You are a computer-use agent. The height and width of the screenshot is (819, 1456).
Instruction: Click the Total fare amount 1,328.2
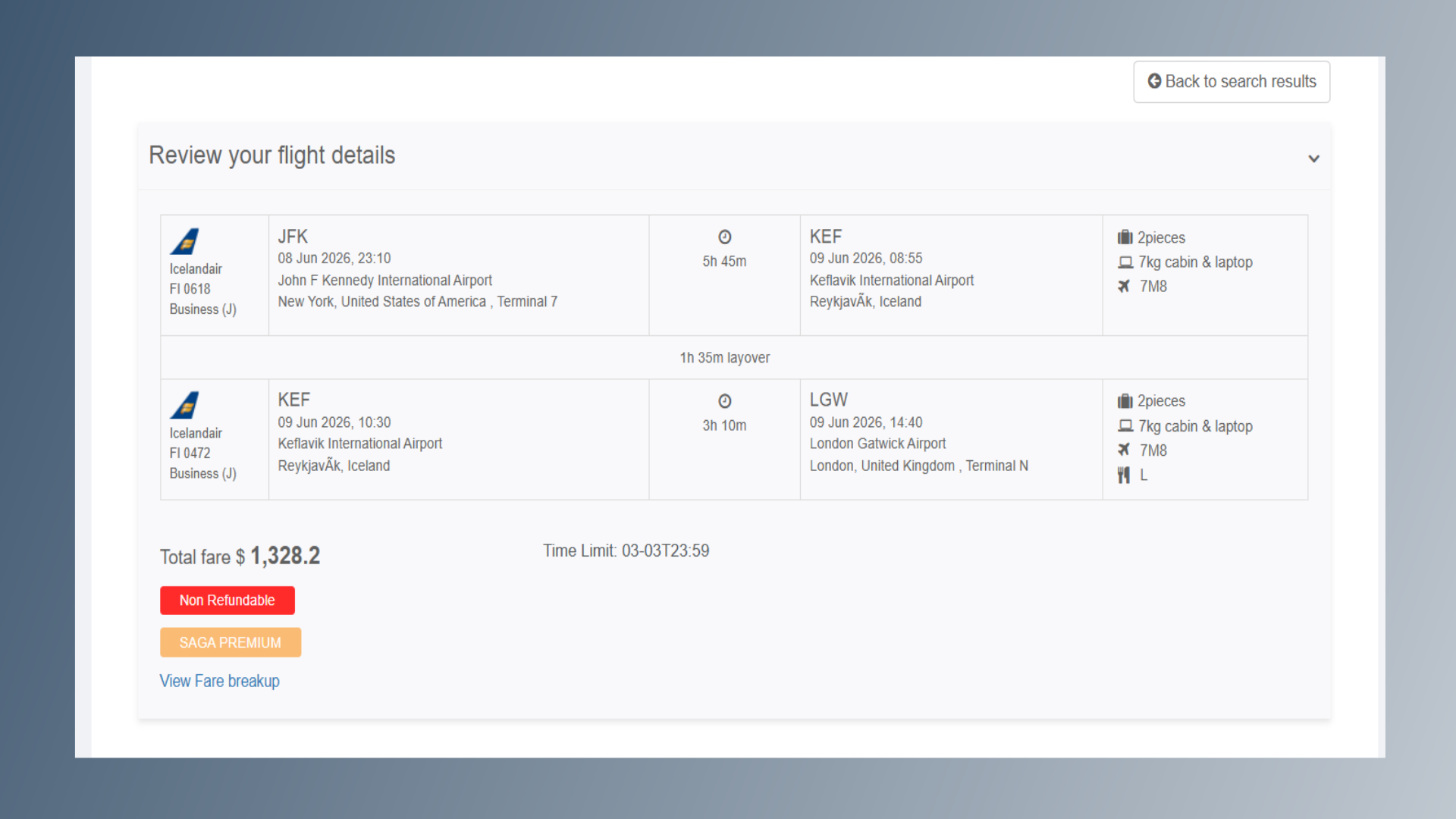tap(285, 556)
